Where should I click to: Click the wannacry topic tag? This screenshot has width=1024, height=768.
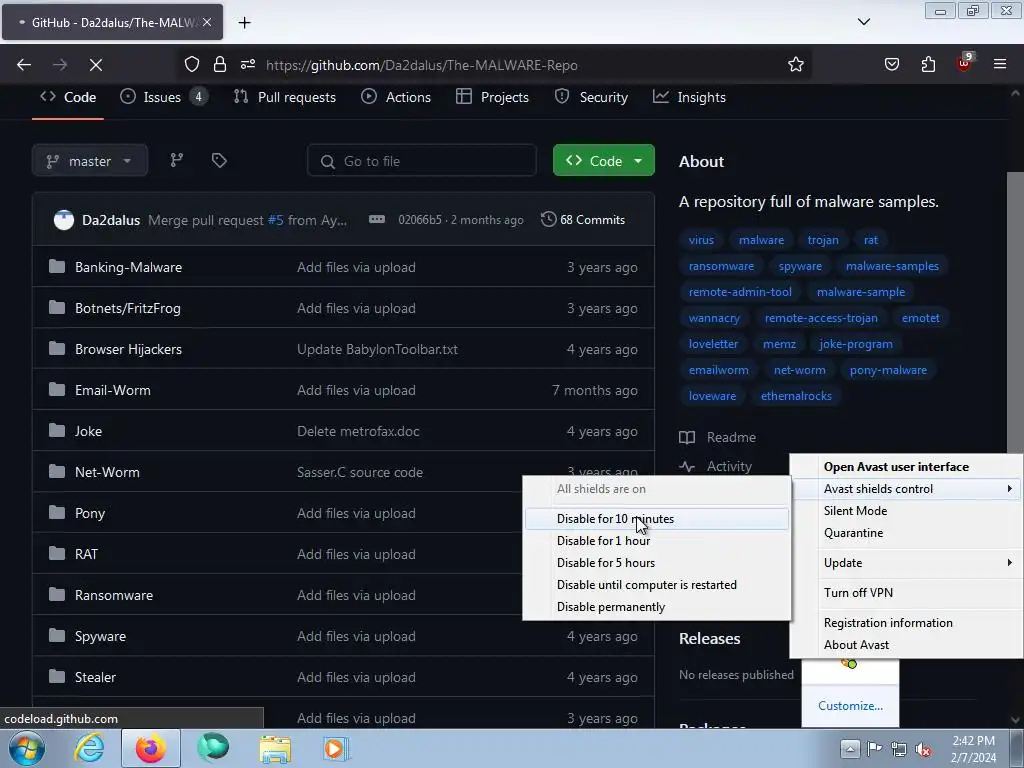[714, 318]
